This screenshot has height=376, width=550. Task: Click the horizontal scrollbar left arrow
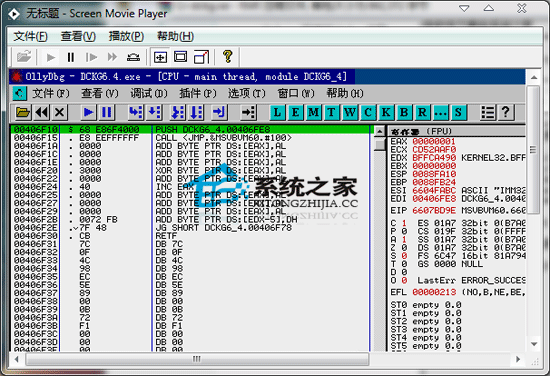coord(16,359)
